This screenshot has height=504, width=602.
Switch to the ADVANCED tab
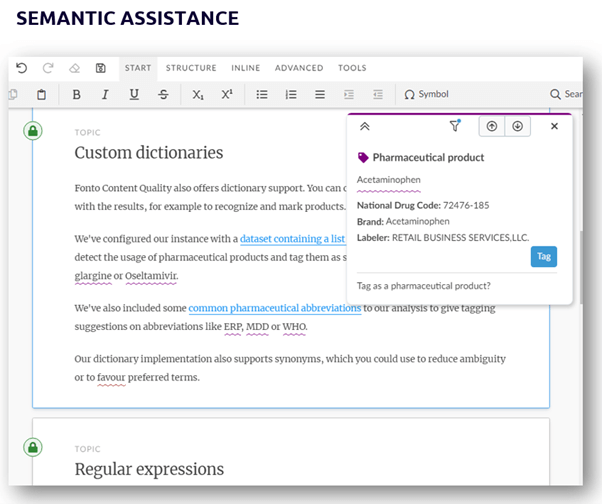[299, 68]
